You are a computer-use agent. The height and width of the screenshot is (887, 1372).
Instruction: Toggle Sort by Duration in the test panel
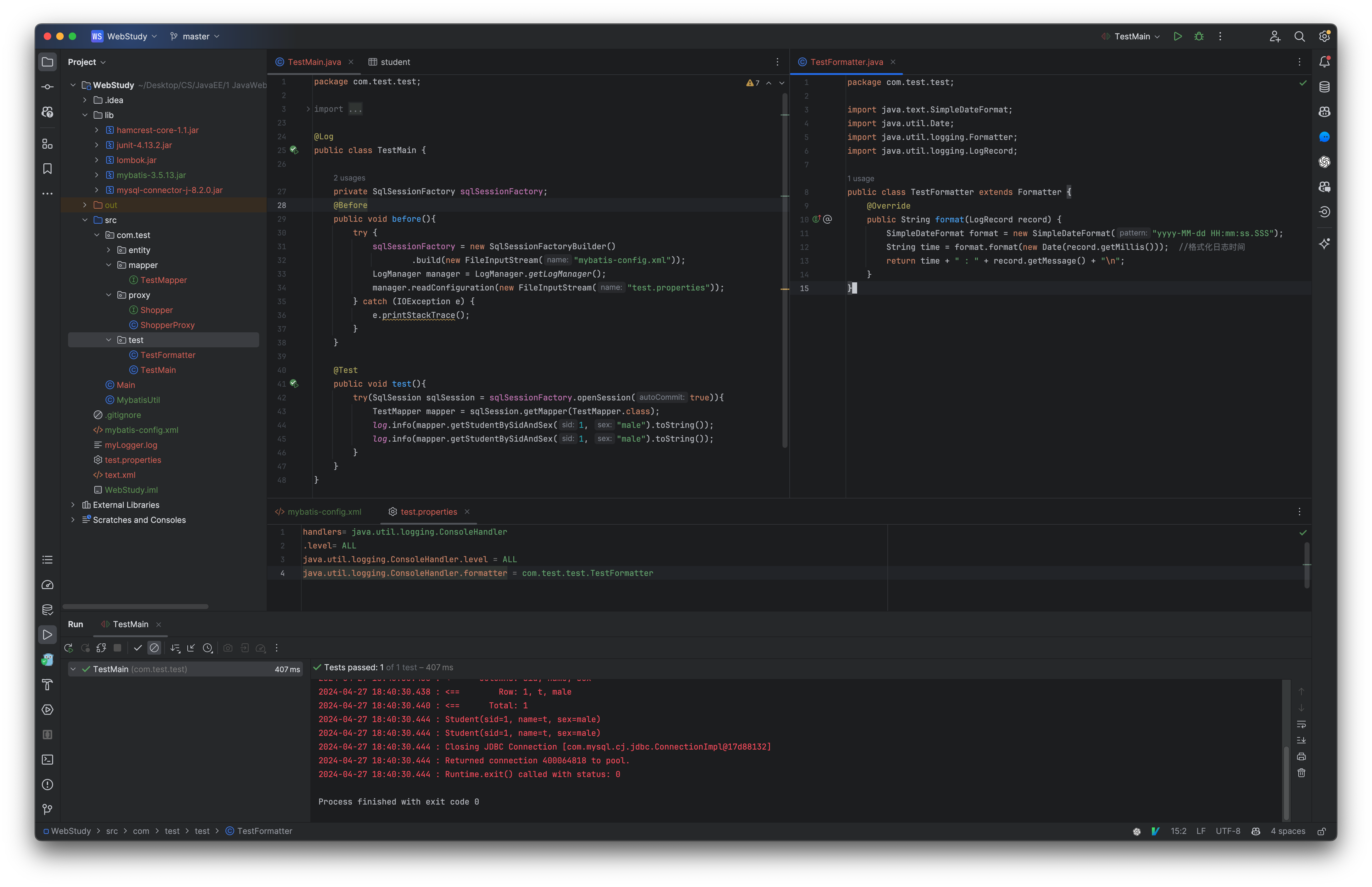click(208, 647)
